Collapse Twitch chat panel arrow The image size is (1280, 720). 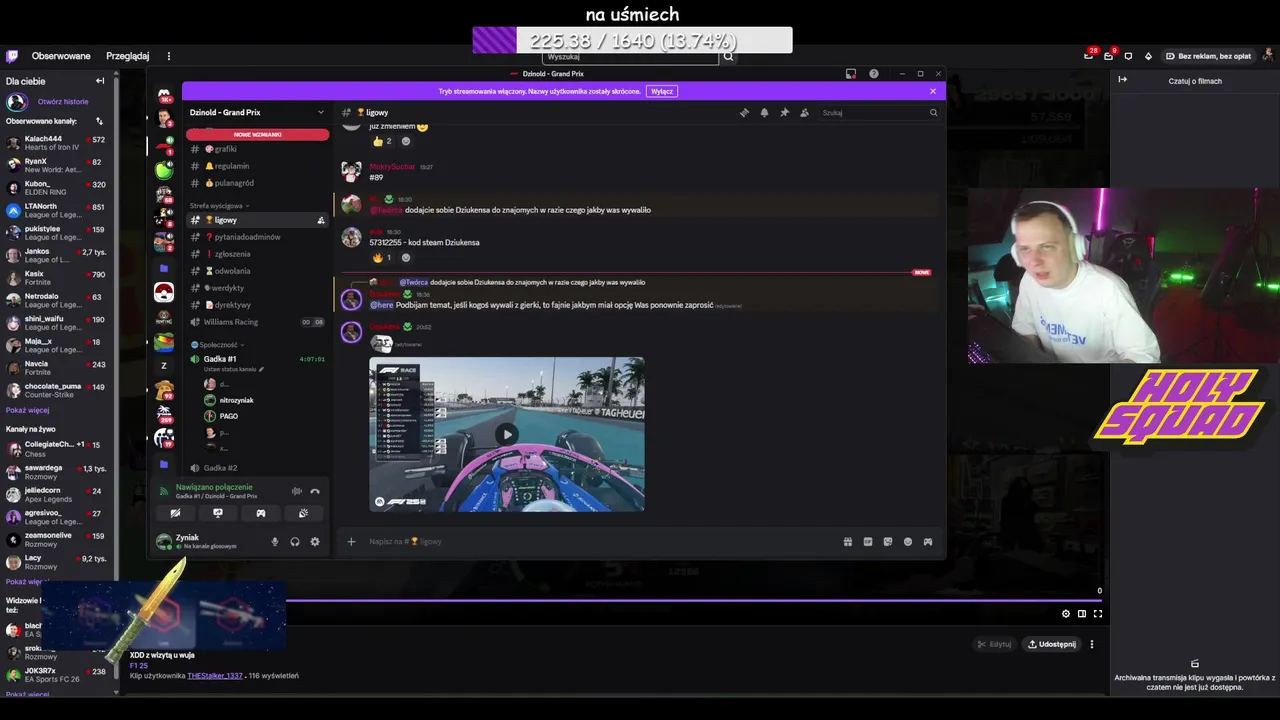point(1123,80)
